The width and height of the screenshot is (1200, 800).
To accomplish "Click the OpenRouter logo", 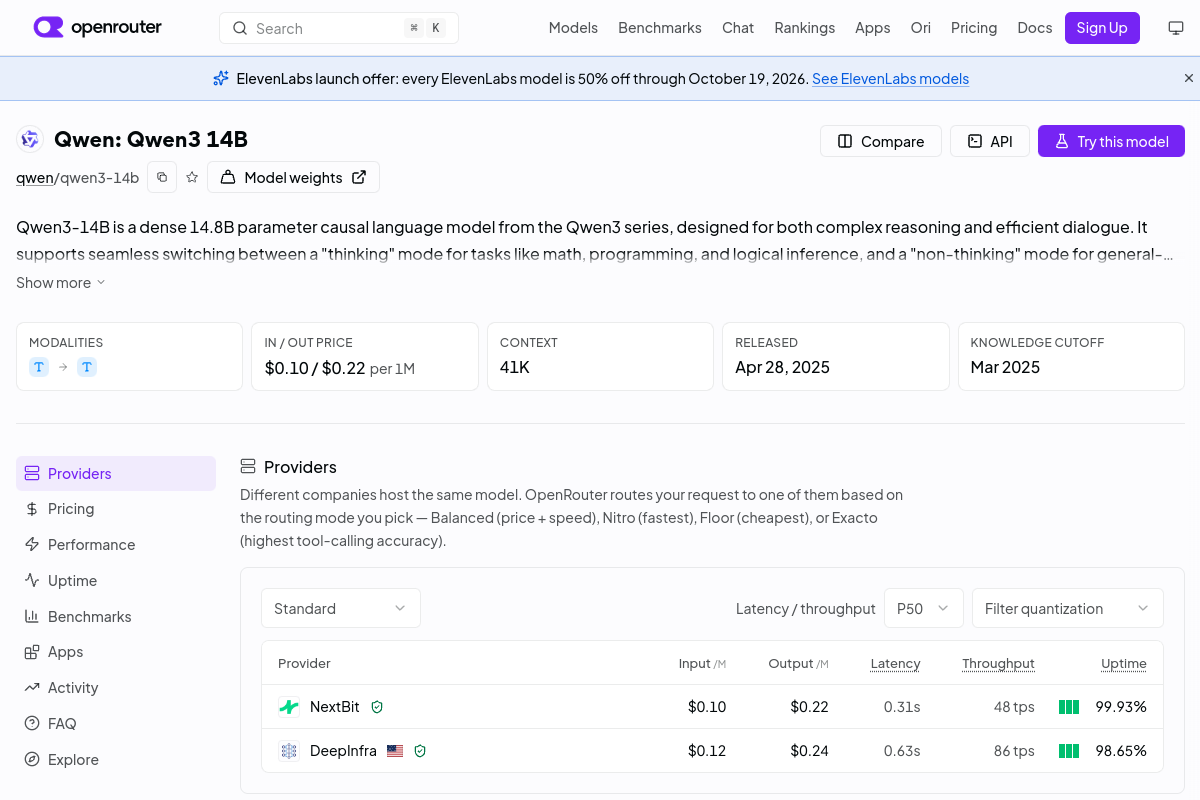I will [x=98, y=27].
